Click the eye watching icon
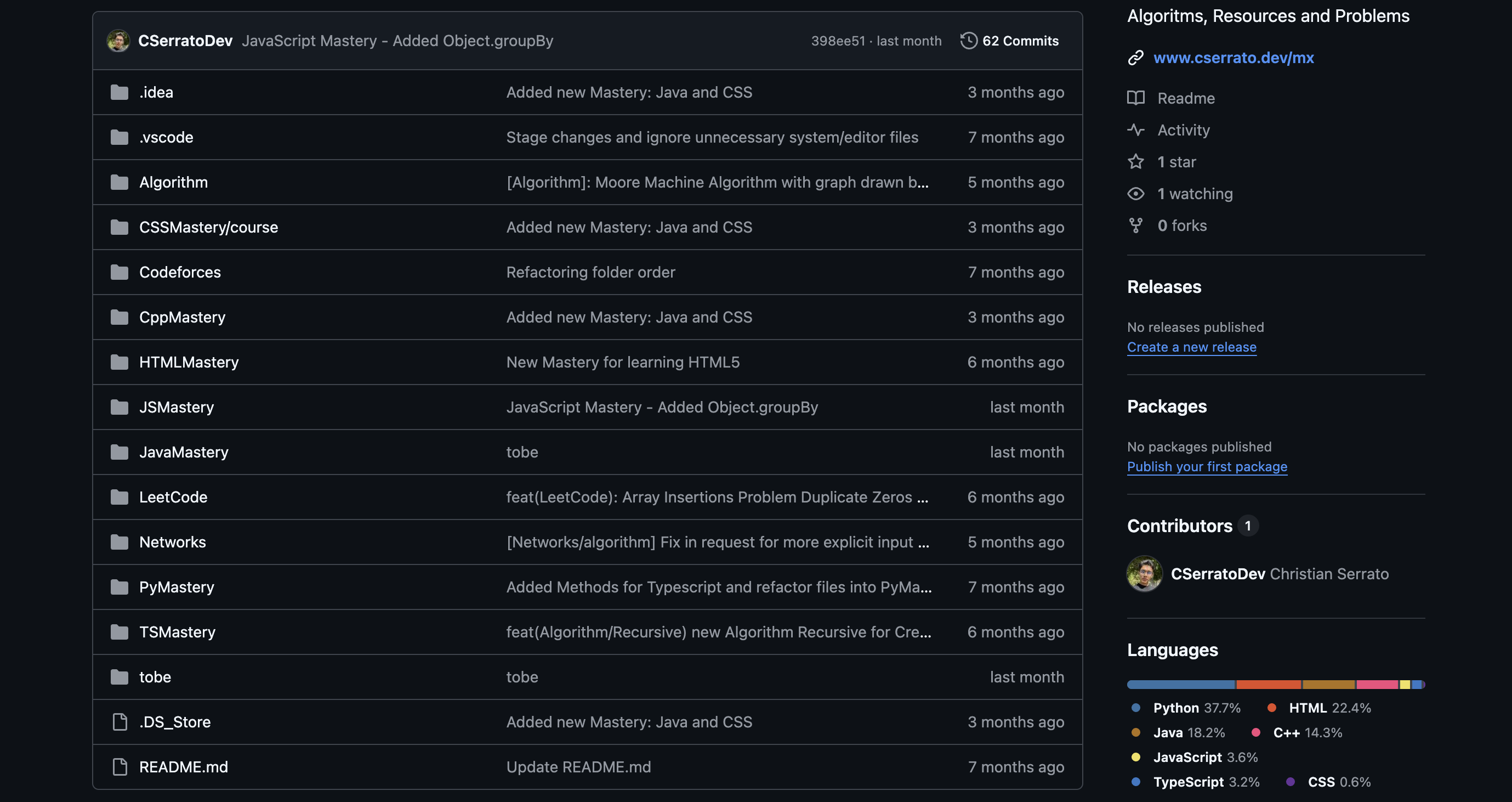 pos(1136,194)
